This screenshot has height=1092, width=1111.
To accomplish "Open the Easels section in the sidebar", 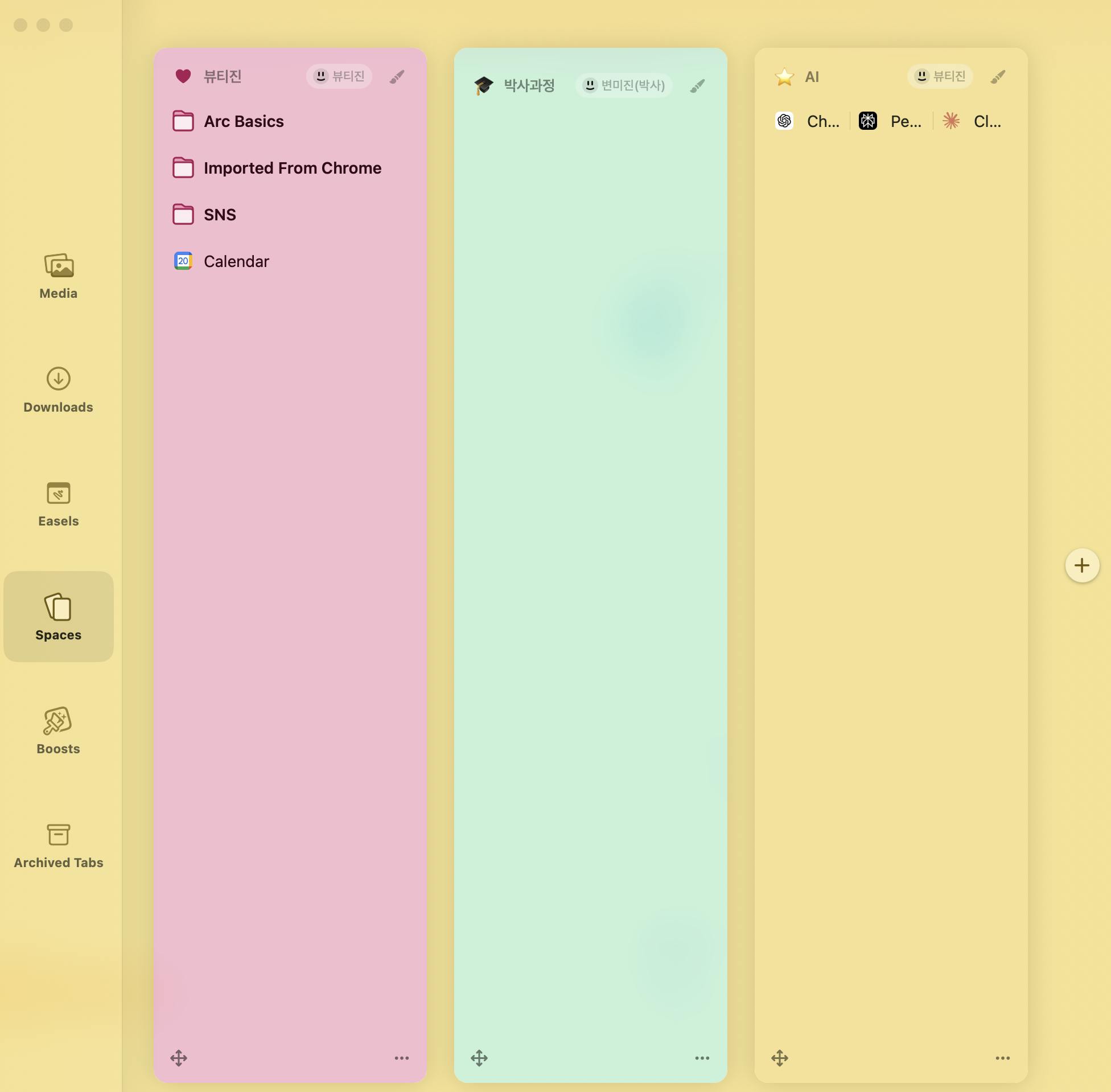I will point(59,504).
